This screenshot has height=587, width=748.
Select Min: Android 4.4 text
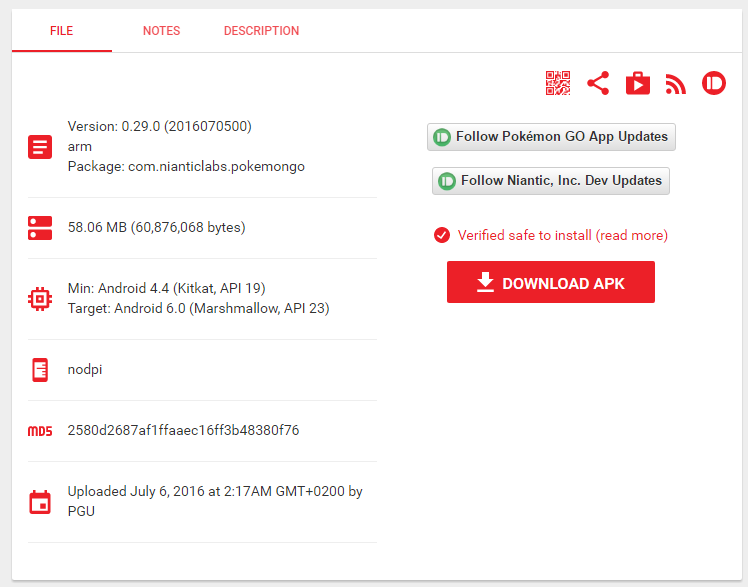click(x=166, y=288)
